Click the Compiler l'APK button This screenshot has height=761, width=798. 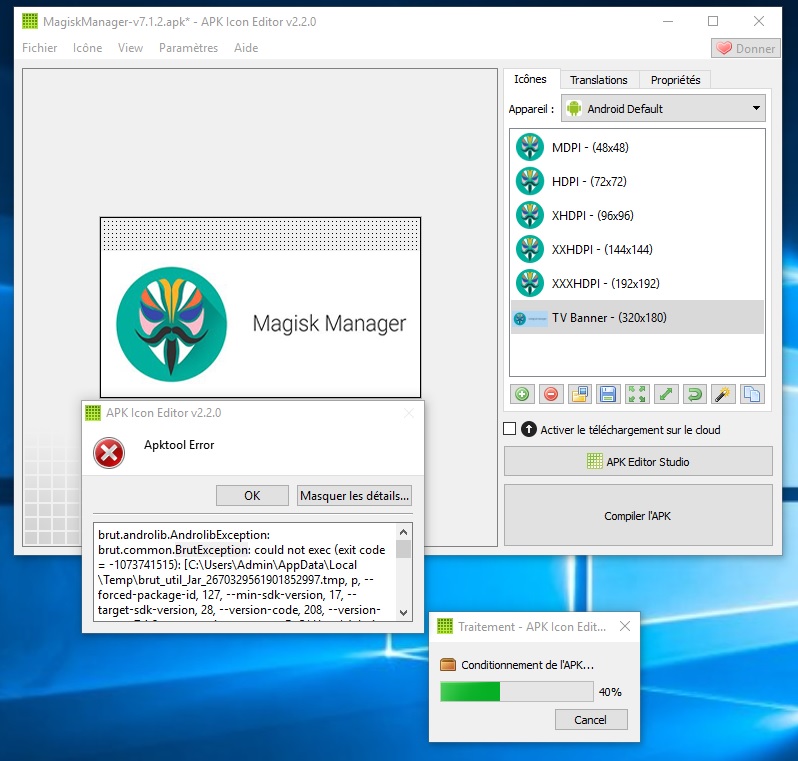pyautogui.click(x=638, y=516)
